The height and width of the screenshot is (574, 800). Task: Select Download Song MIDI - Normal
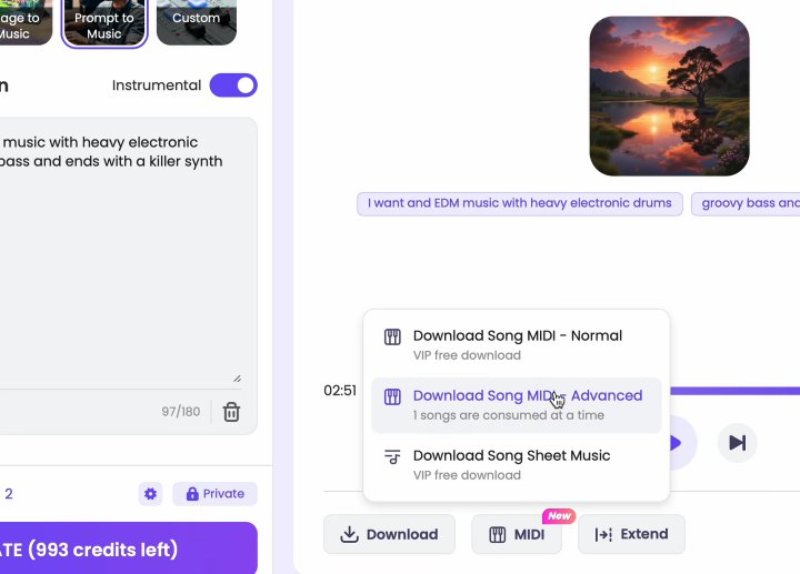coord(516,345)
